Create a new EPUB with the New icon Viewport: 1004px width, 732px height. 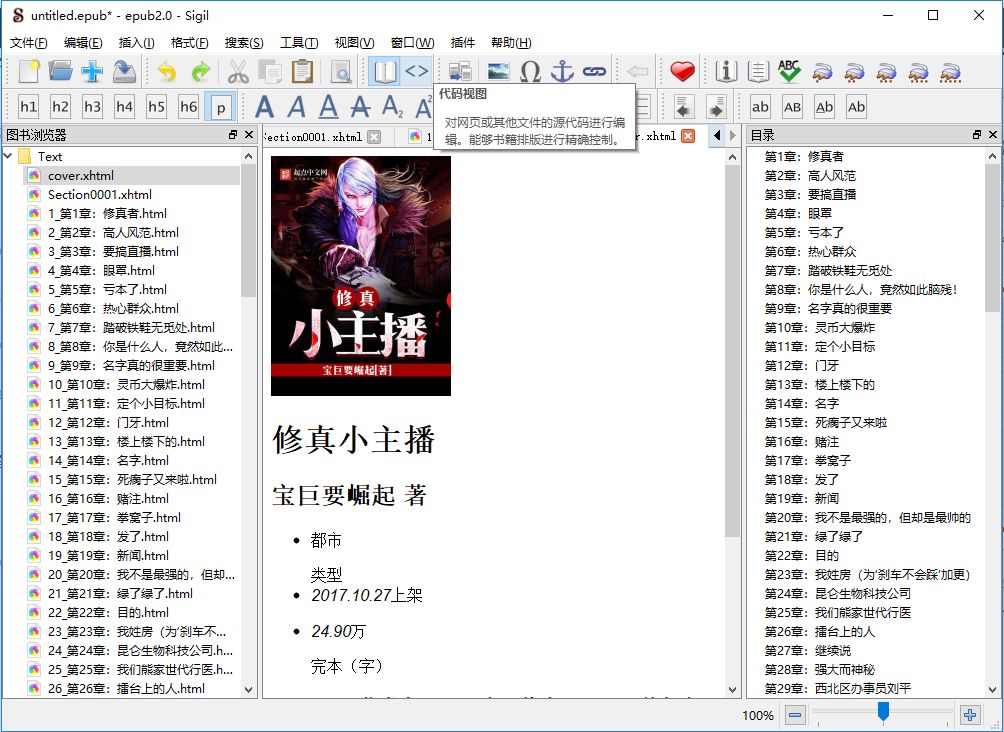[28, 72]
